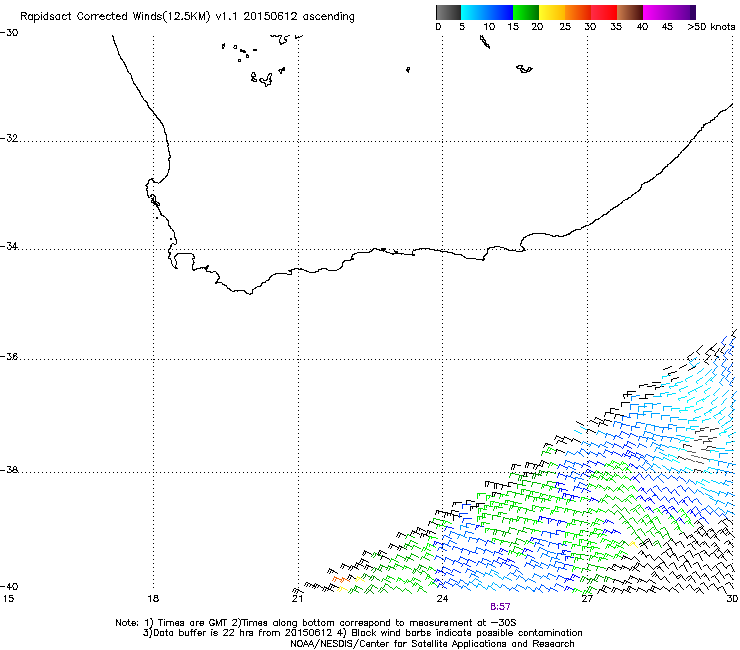Click the purple '8:57' swath time label
Image resolution: width=740 pixels, height=650 pixels.
500,607
